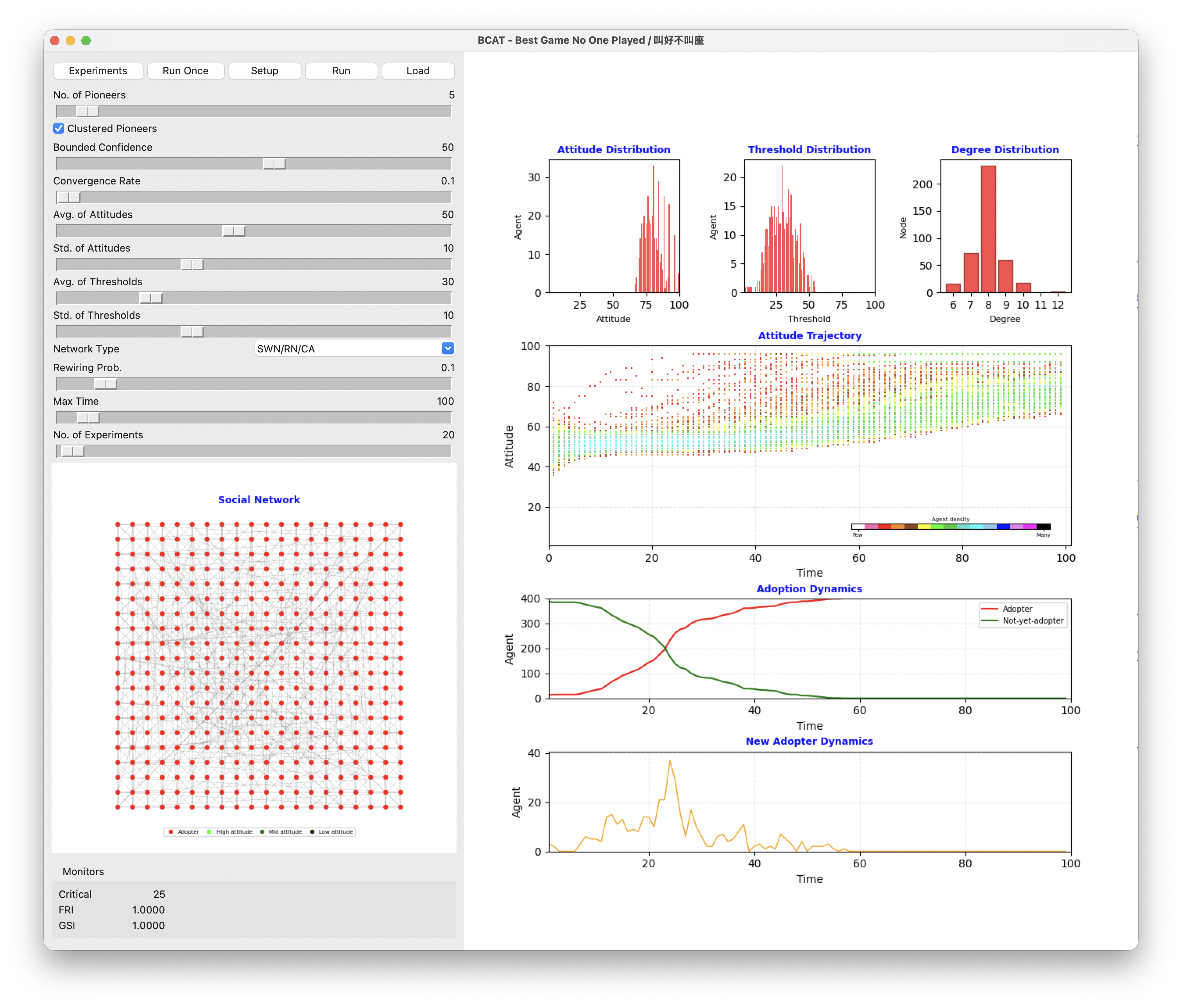Click the Setup button
This screenshot has width=1182, height=1008.
tap(264, 71)
